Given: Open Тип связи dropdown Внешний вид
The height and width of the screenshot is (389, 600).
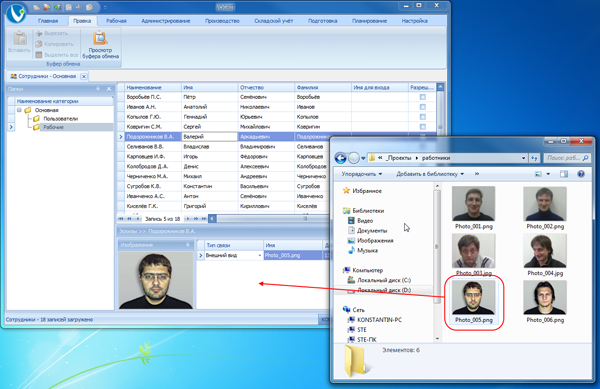Looking at the screenshot, I should pyautogui.click(x=259, y=256).
